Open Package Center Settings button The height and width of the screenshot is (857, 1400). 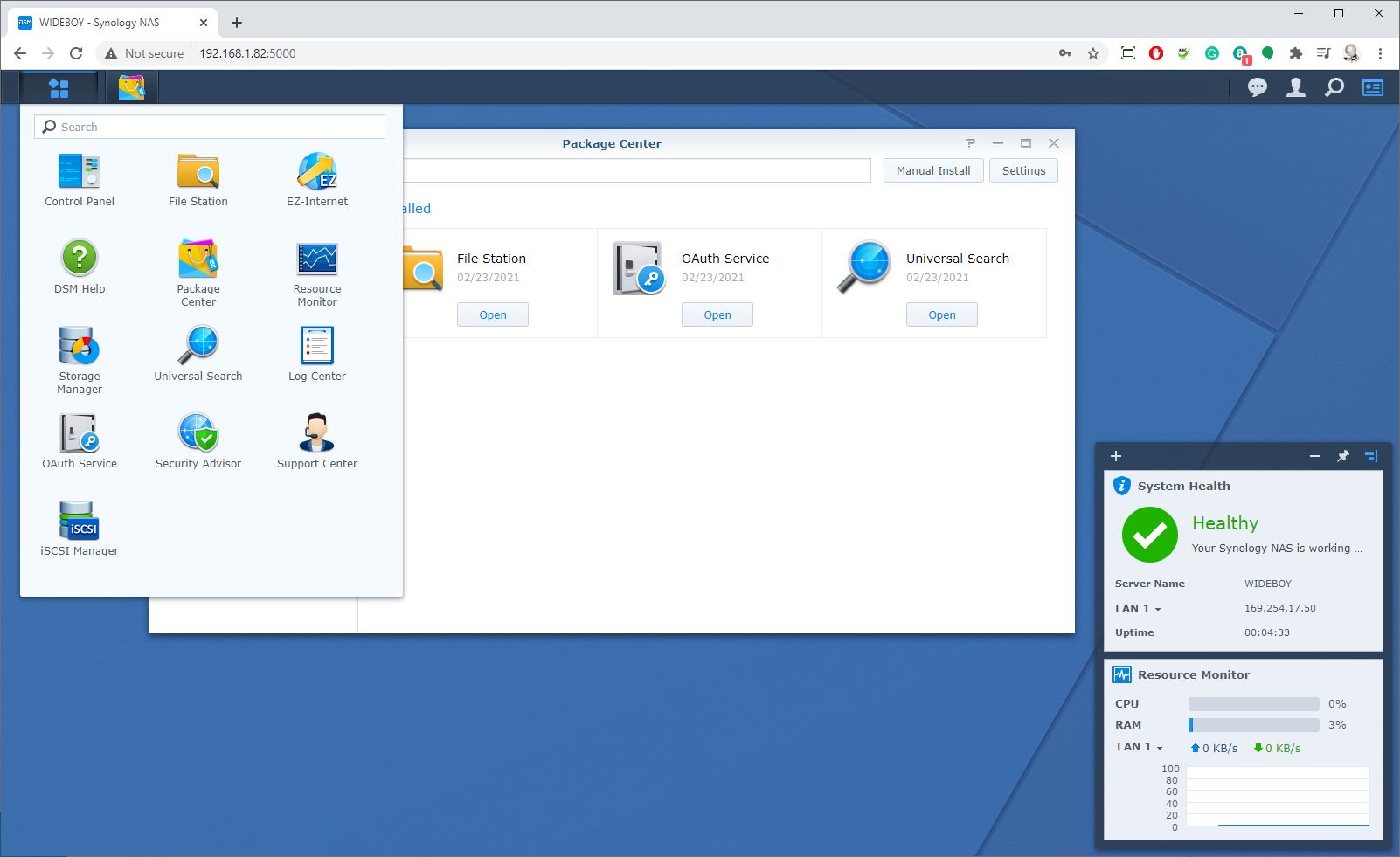point(1023,170)
